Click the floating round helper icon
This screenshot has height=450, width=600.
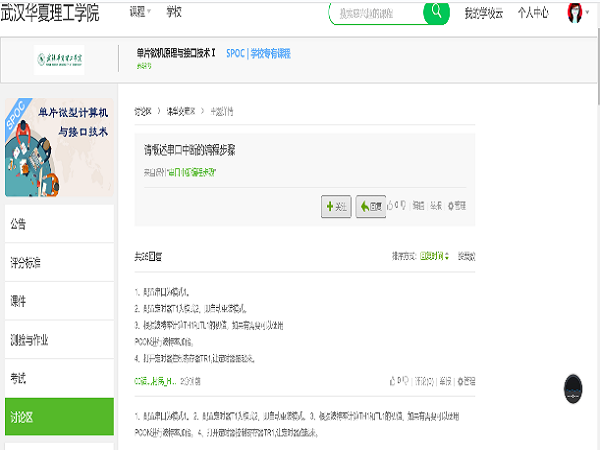(x=573, y=389)
